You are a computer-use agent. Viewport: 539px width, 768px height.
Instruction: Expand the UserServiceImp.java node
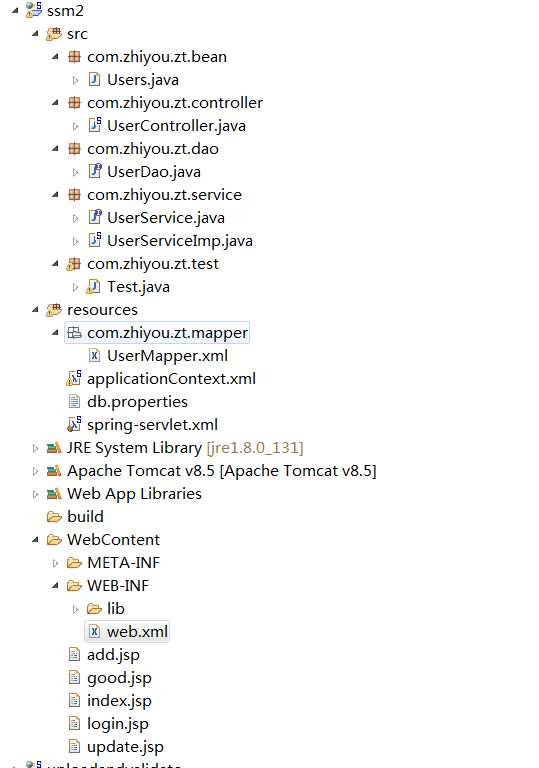pyautogui.click(x=75, y=241)
